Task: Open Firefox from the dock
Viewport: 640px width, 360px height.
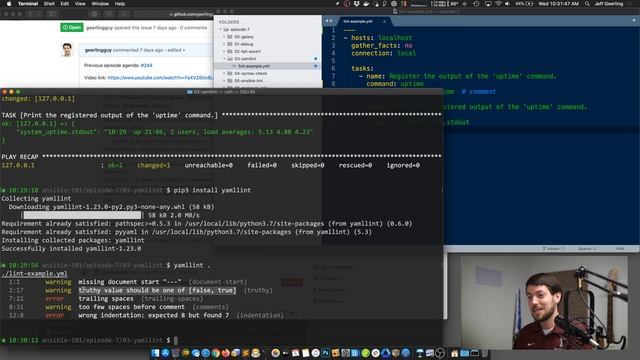Action: (226, 353)
